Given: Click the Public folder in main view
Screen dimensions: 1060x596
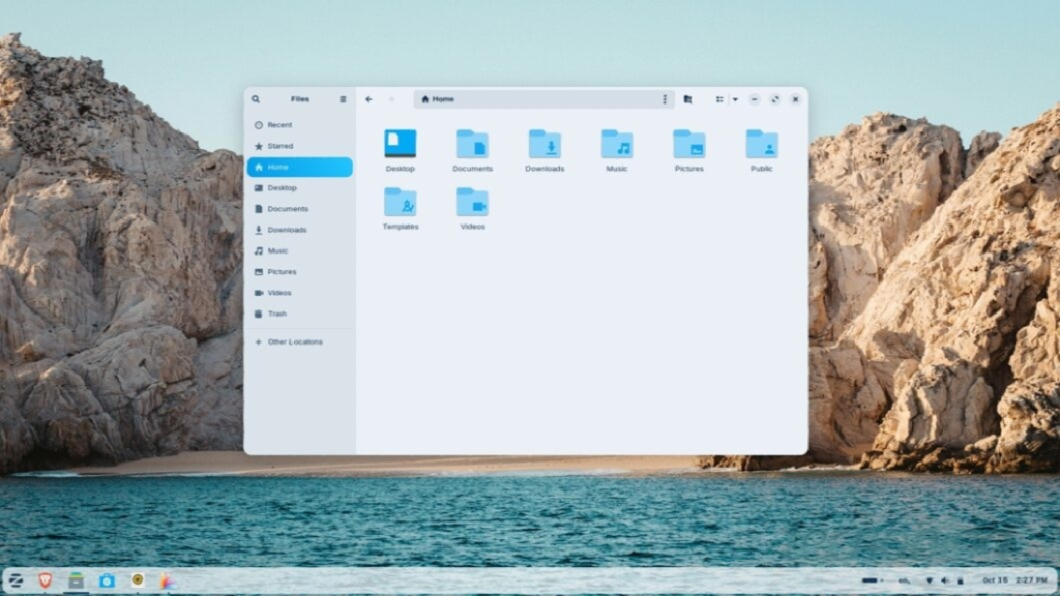Looking at the screenshot, I should [761, 145].
